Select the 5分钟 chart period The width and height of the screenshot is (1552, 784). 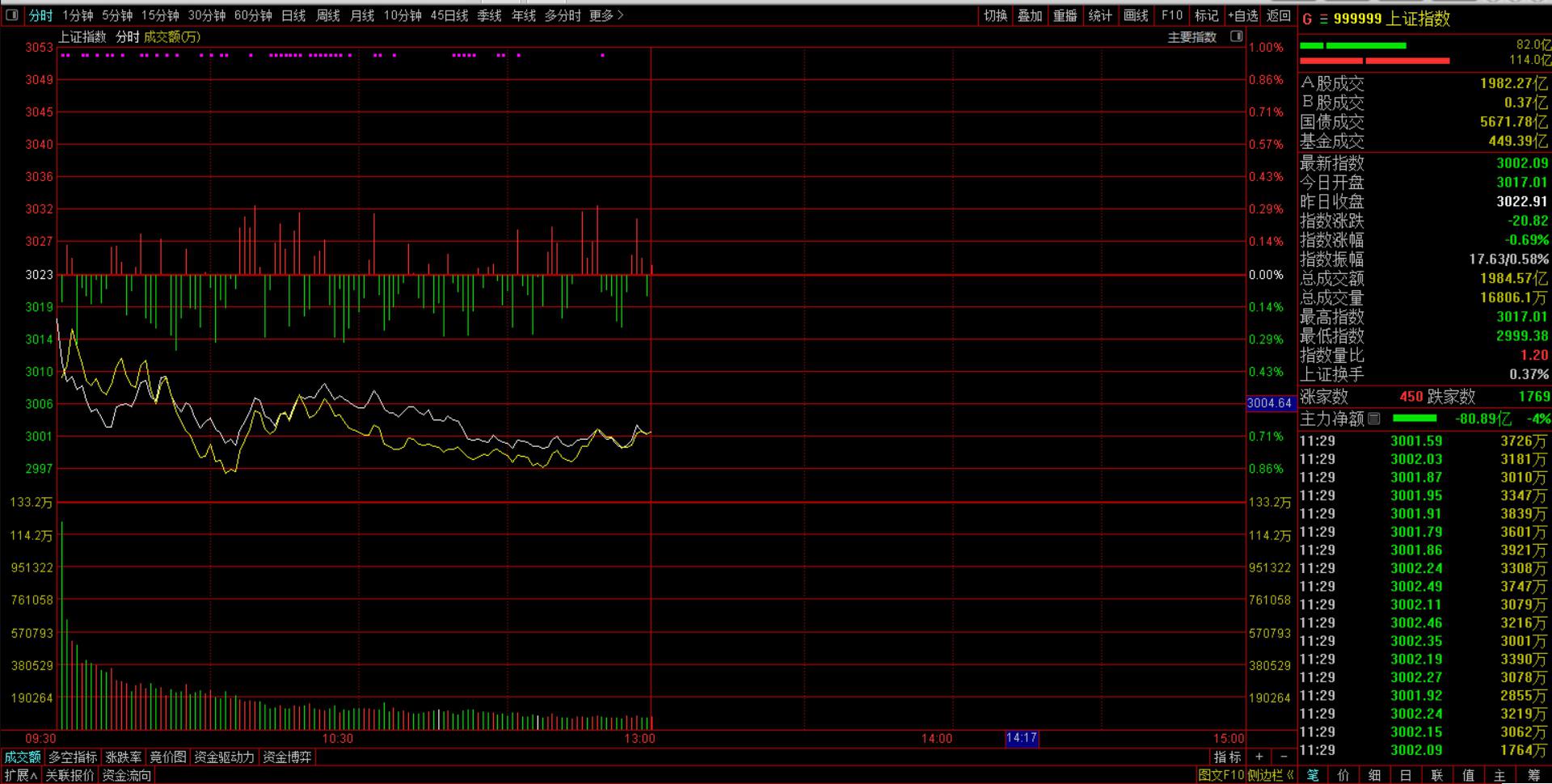(x=117, y=15)
